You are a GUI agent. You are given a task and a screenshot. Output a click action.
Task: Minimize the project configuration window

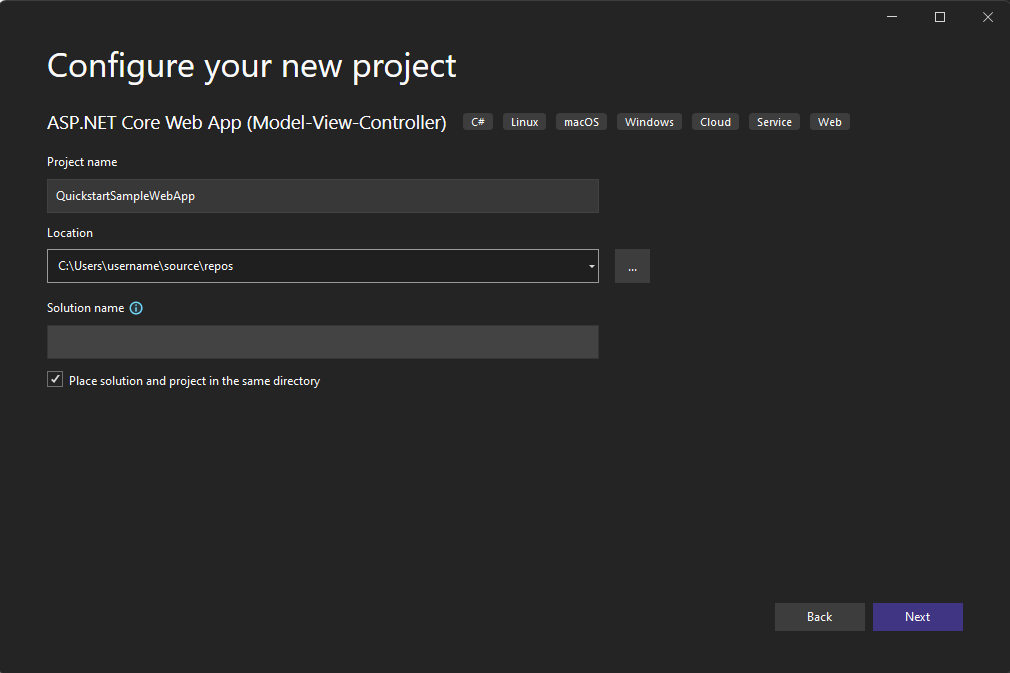point(890,16)
